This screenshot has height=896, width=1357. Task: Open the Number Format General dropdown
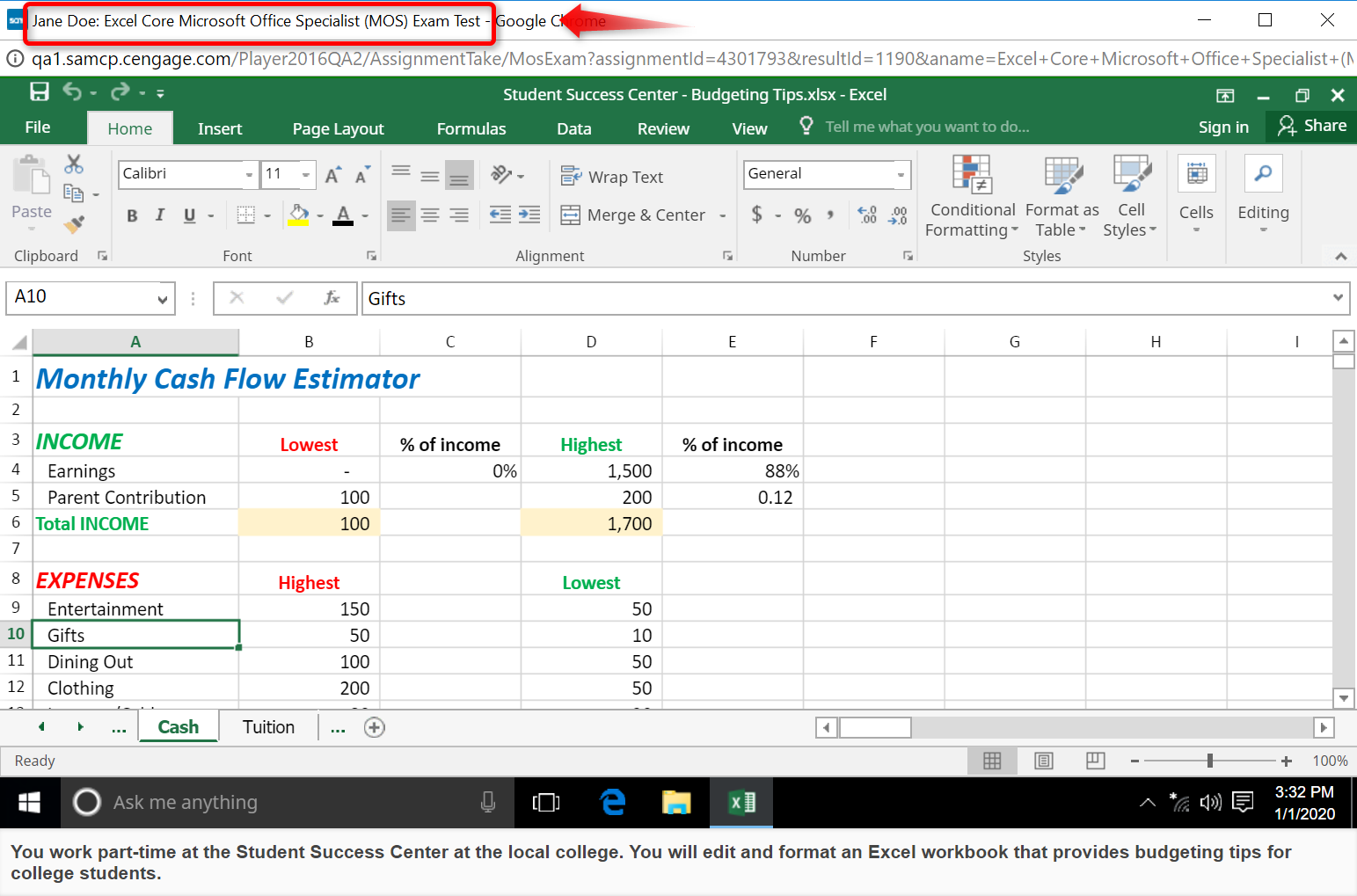[901, 175]
